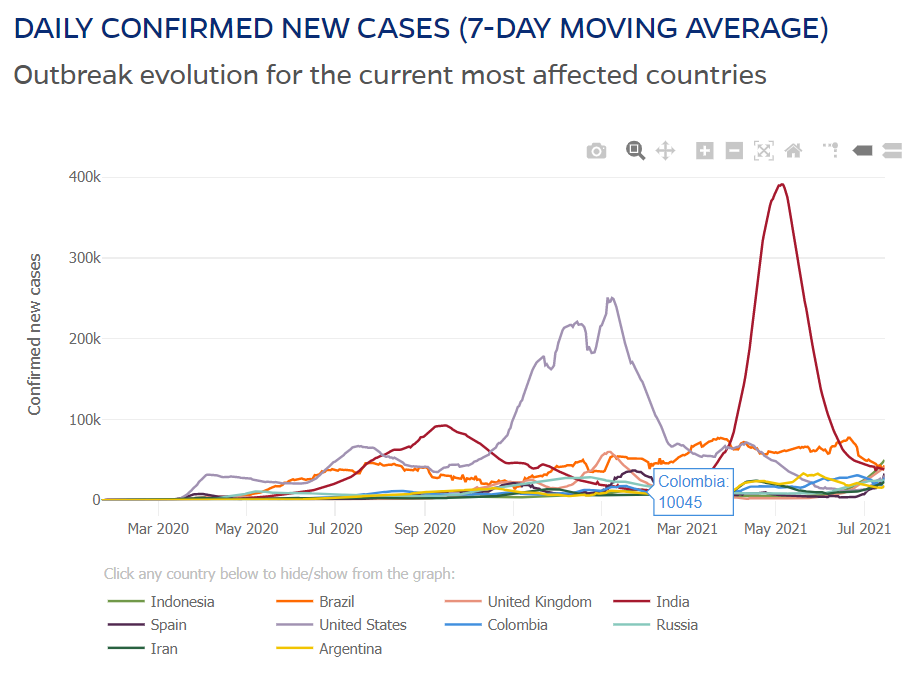
Task: Click the Zoom out minus button
Action: (734, 151)
